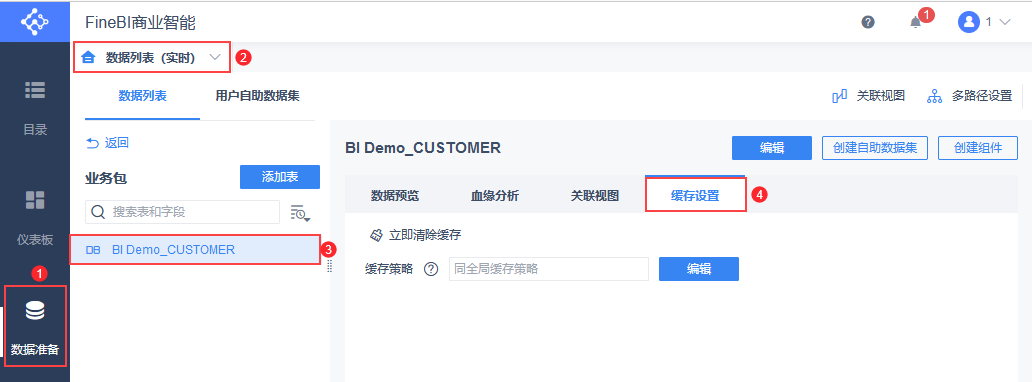Image resolution: width=1032 pixels, height=382 pixels.
Task: Open the notifications bell icon
Action: click(x=916, y=23)
